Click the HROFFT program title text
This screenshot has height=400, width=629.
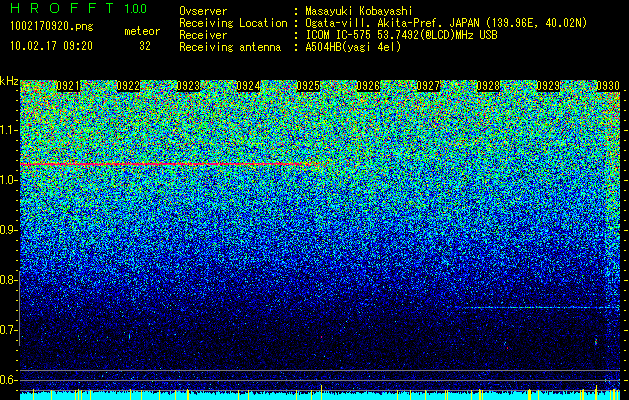(x=64, y=8)
